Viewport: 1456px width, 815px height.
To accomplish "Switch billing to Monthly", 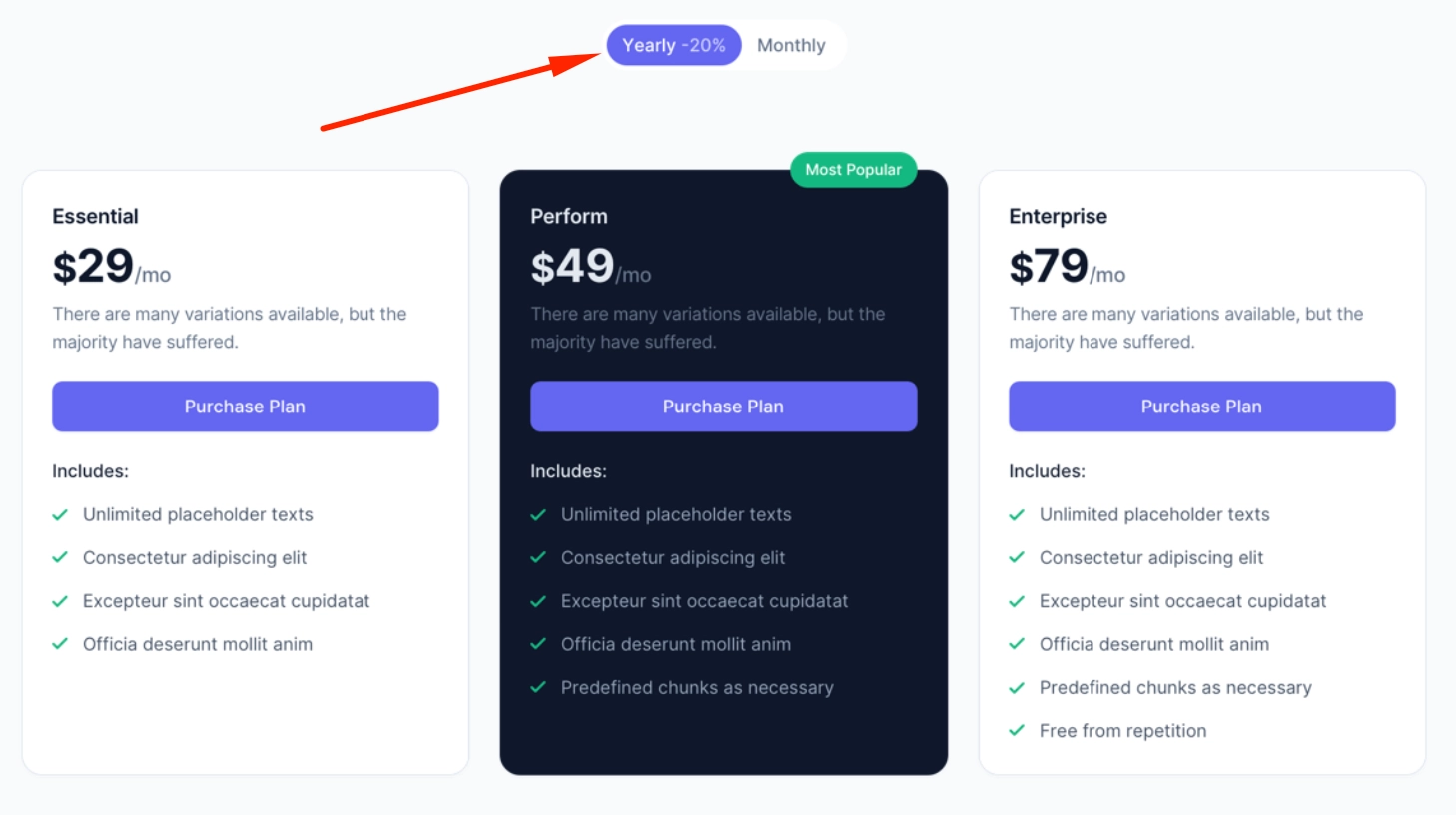I will [x=792, y=45].
